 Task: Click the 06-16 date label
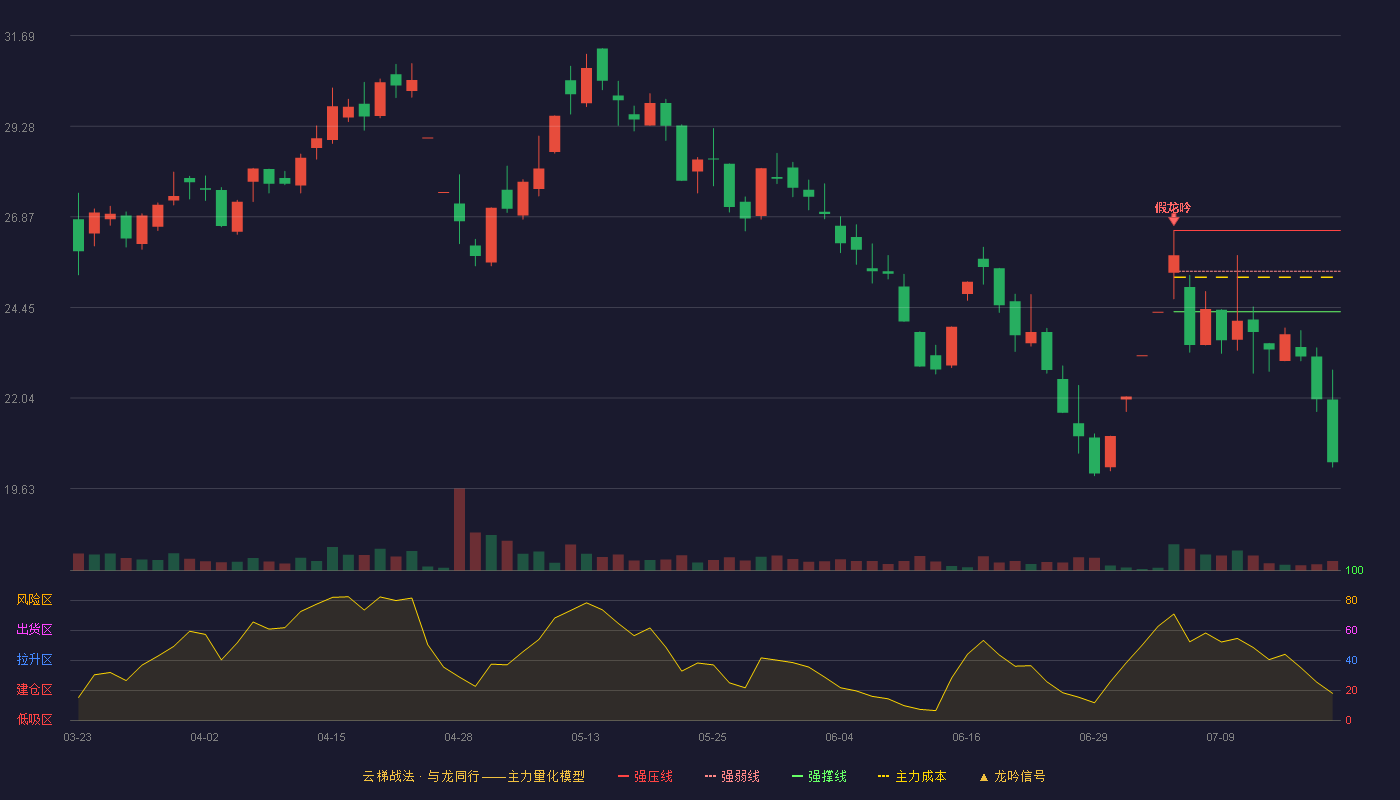coord(966,737)
